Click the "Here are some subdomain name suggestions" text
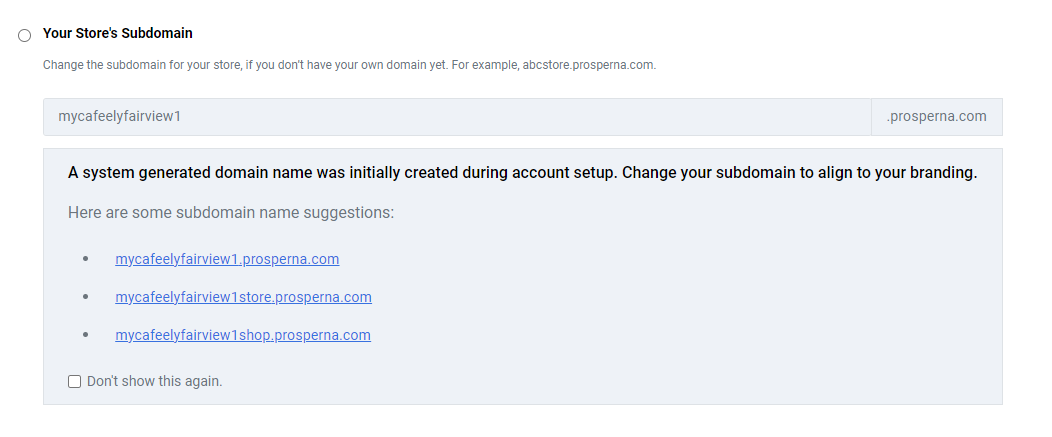Image resolution: width=1052 pixels, height=437 pixels. tap(231, 213)
